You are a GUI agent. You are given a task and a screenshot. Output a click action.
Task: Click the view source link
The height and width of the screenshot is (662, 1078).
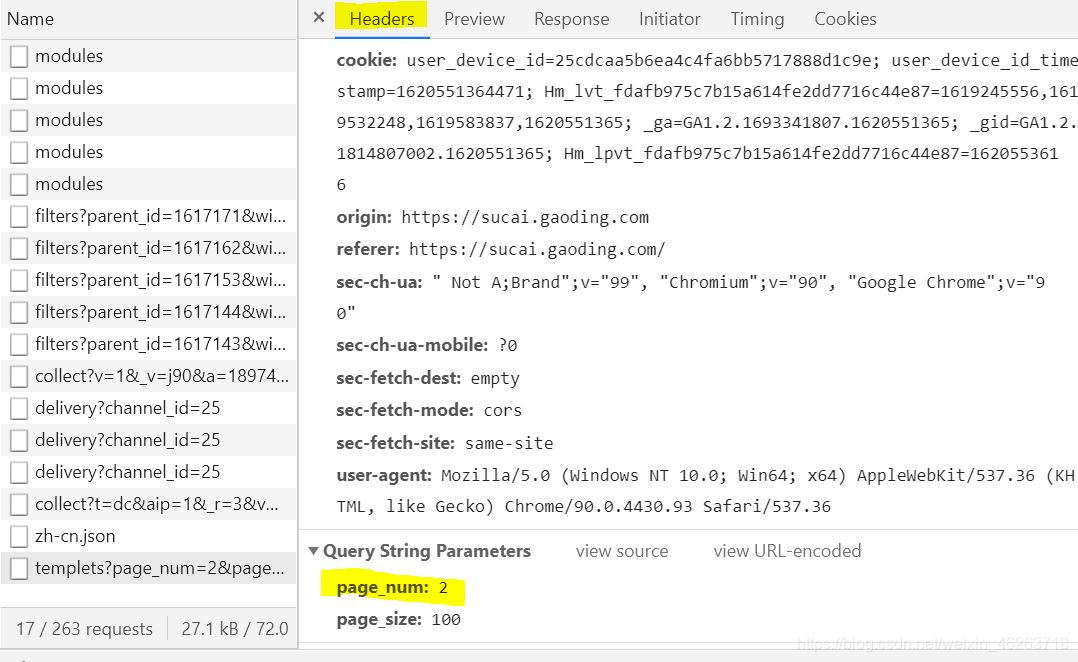(x=621, y=551)
